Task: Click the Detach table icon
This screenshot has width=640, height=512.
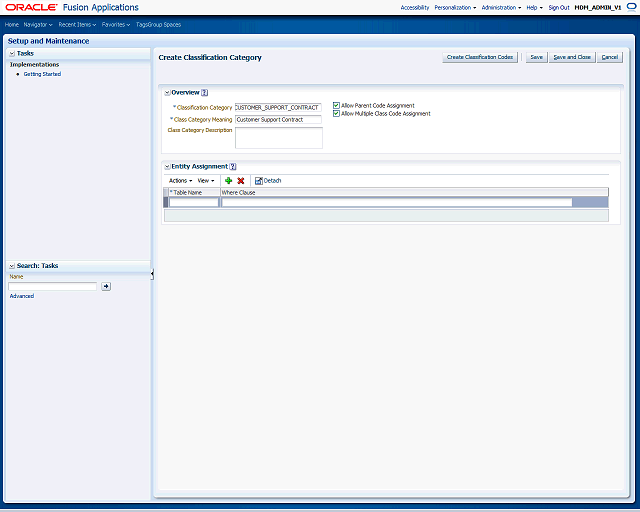Action: (258, 180)
